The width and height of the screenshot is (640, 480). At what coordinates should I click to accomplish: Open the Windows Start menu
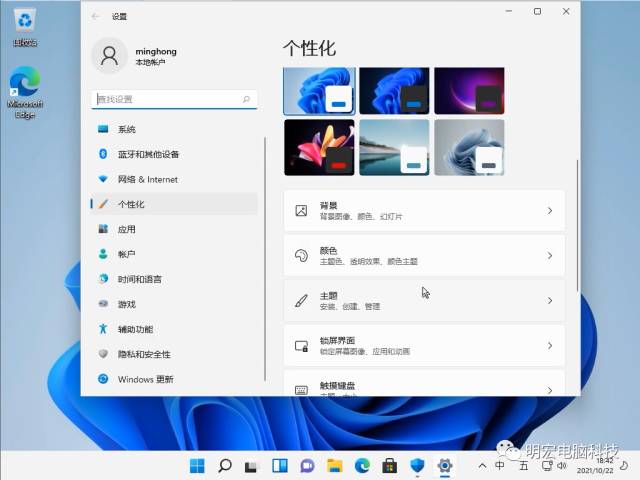tap(197, 465)
